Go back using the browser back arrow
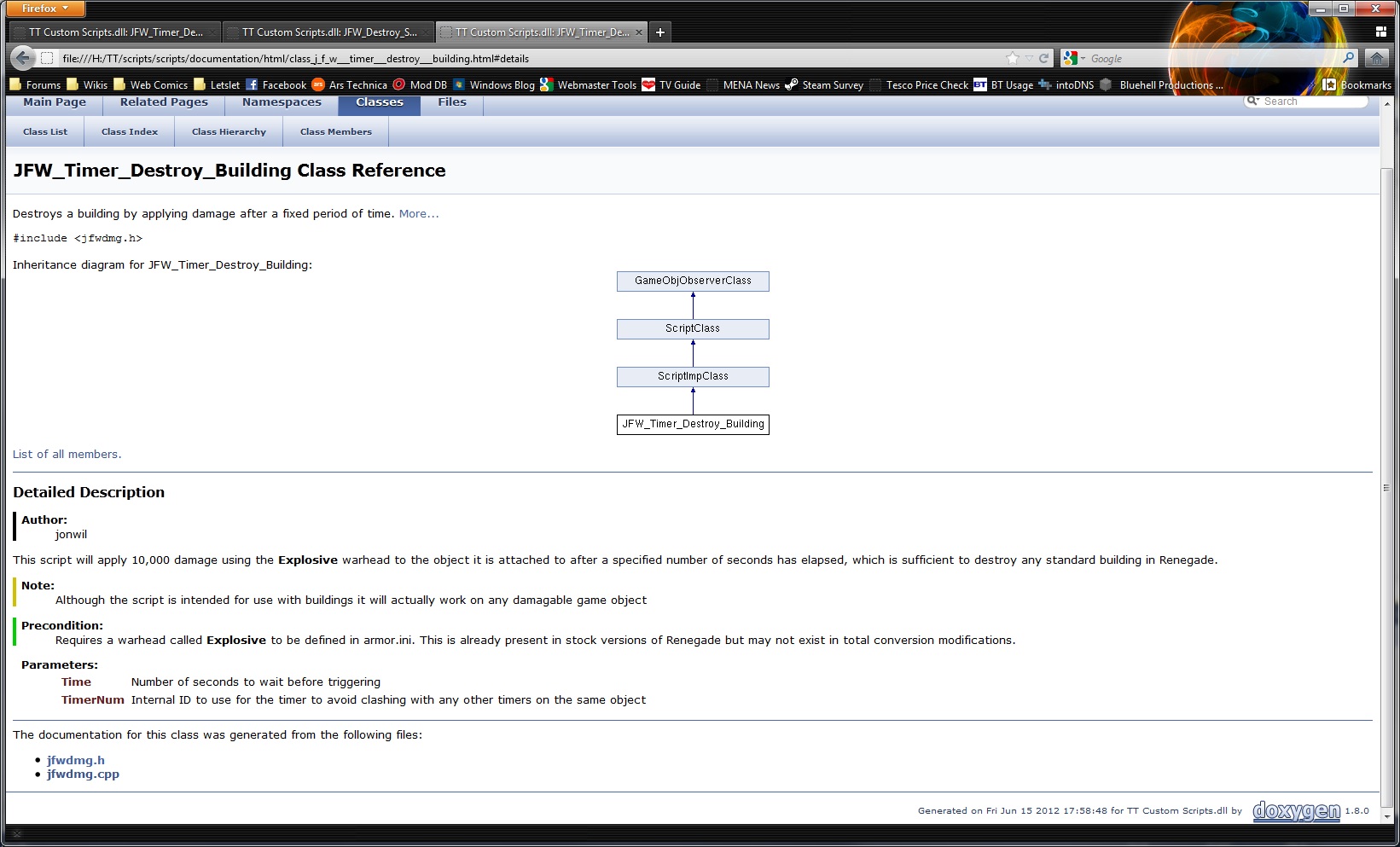The width and height of the screenshot is (1400, 847). pos(23,58)
